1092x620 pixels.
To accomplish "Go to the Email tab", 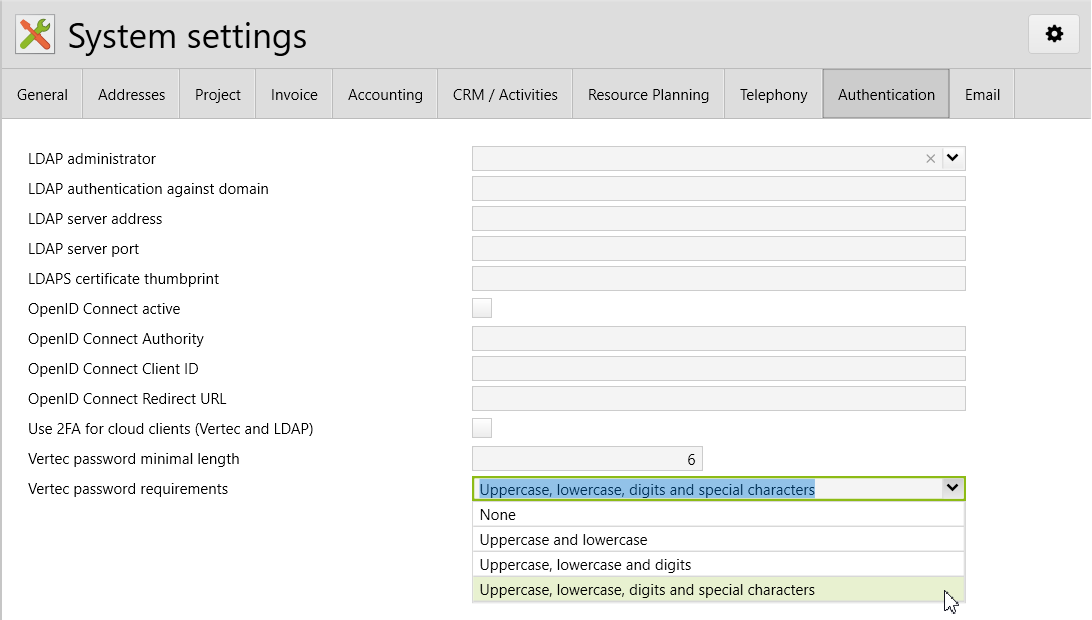I will click(x=982, y=95).
